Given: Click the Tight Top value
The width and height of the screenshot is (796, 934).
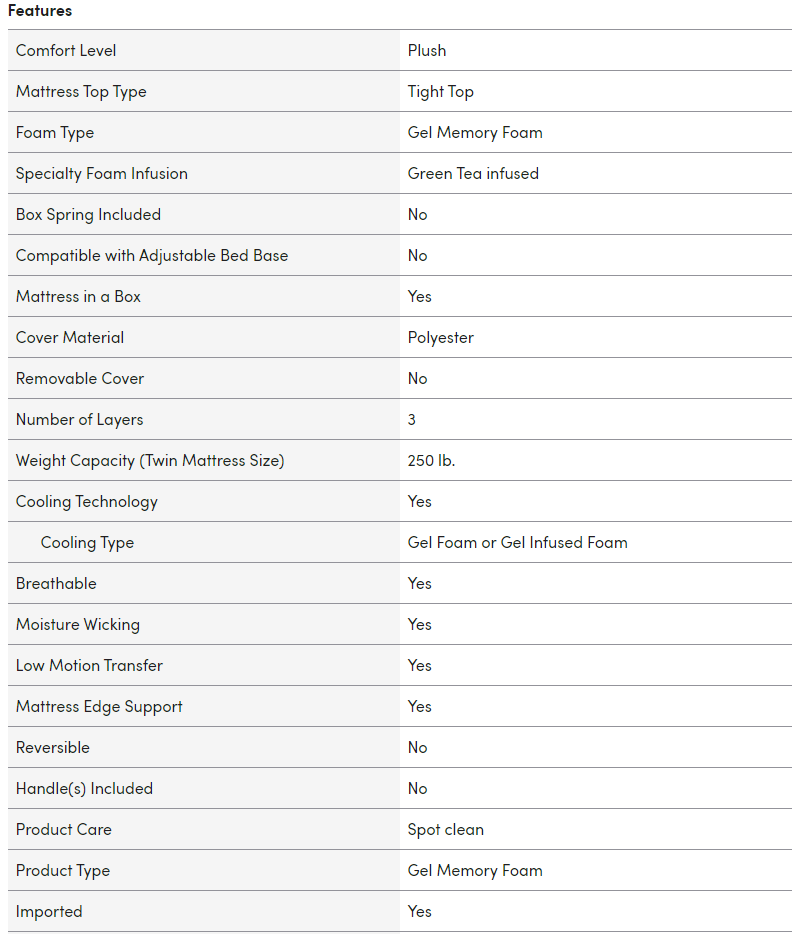Looking at the screenshot, I should 441,91.
